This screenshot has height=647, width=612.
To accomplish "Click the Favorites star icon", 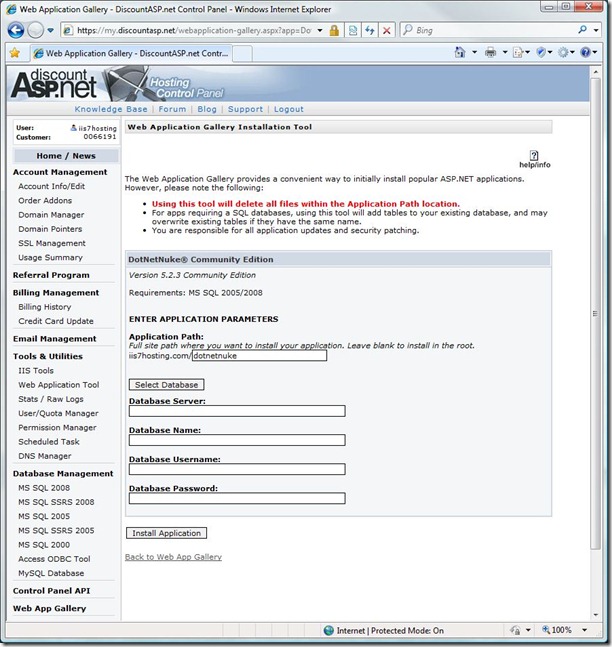I will click(x=15, y=53).
